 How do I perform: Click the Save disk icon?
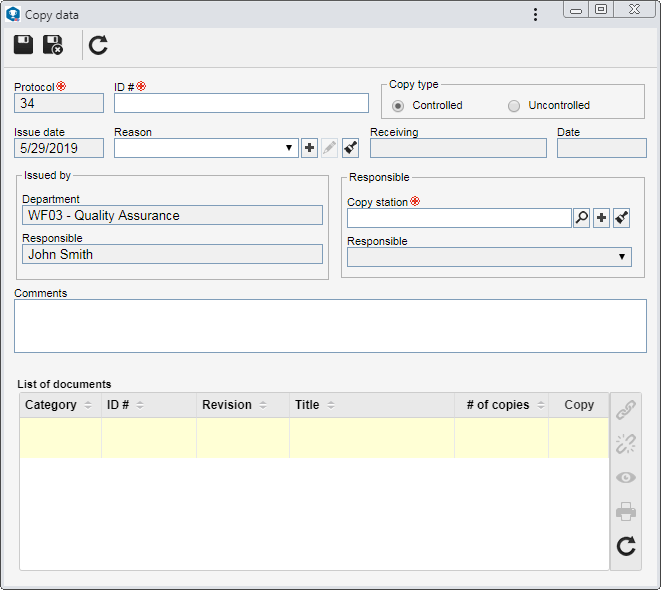pyautogui.click(x=23, y=45)
